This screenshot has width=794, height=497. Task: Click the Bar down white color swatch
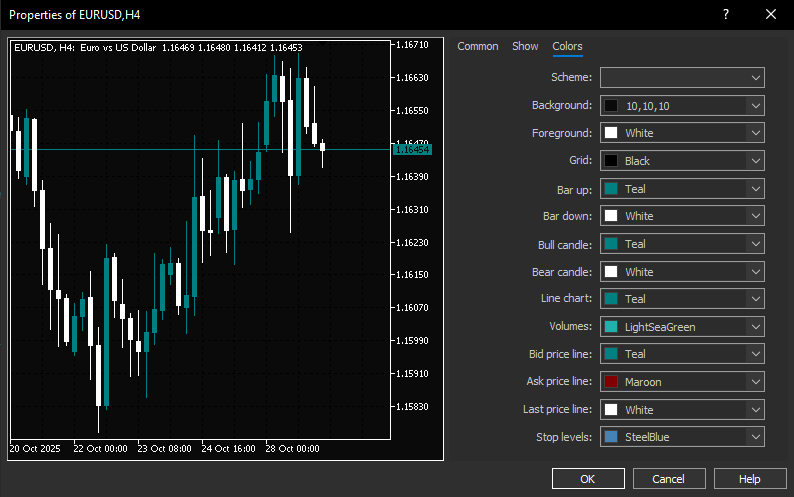611,216
